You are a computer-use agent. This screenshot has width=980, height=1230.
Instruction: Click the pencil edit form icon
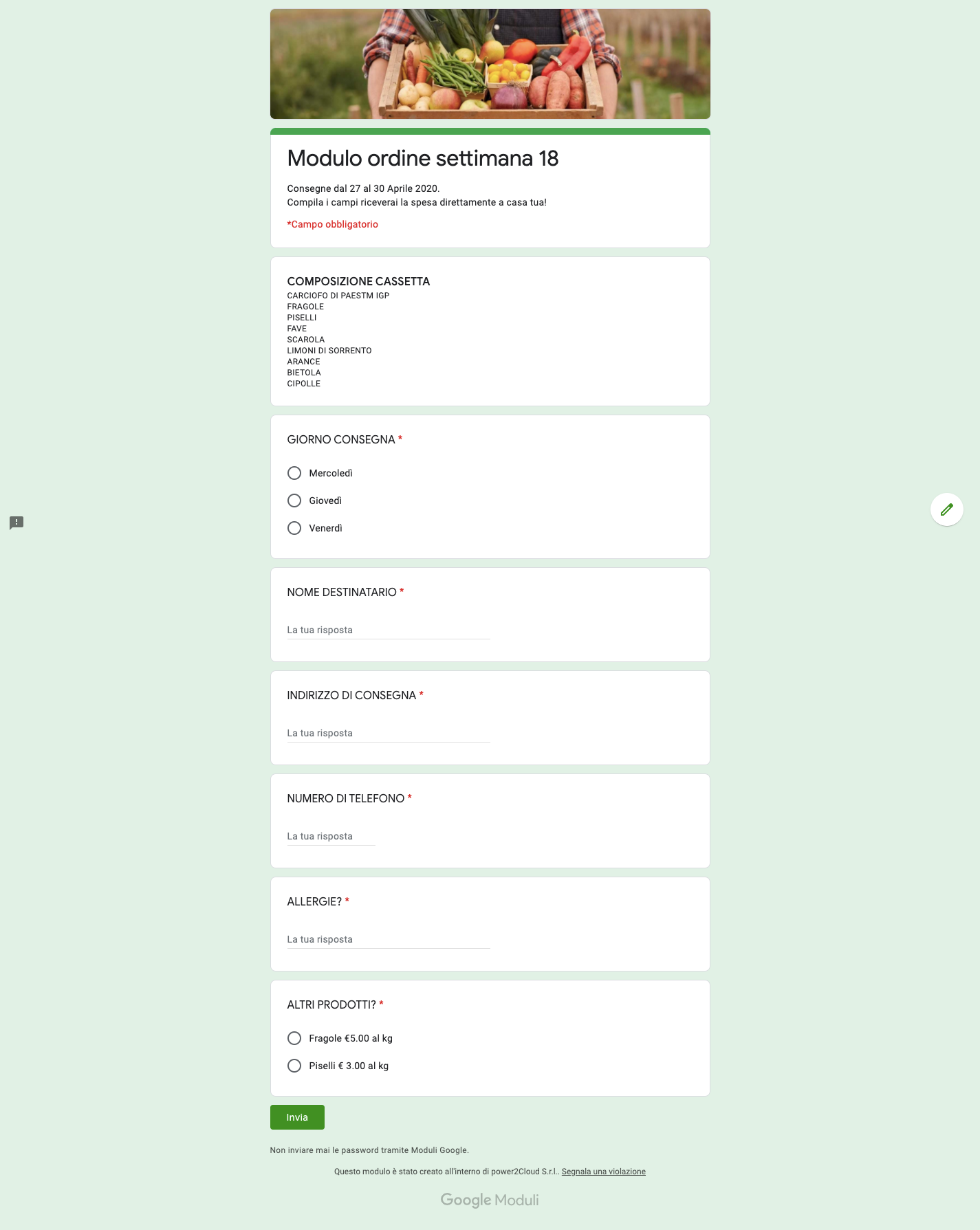click(946, 509)
